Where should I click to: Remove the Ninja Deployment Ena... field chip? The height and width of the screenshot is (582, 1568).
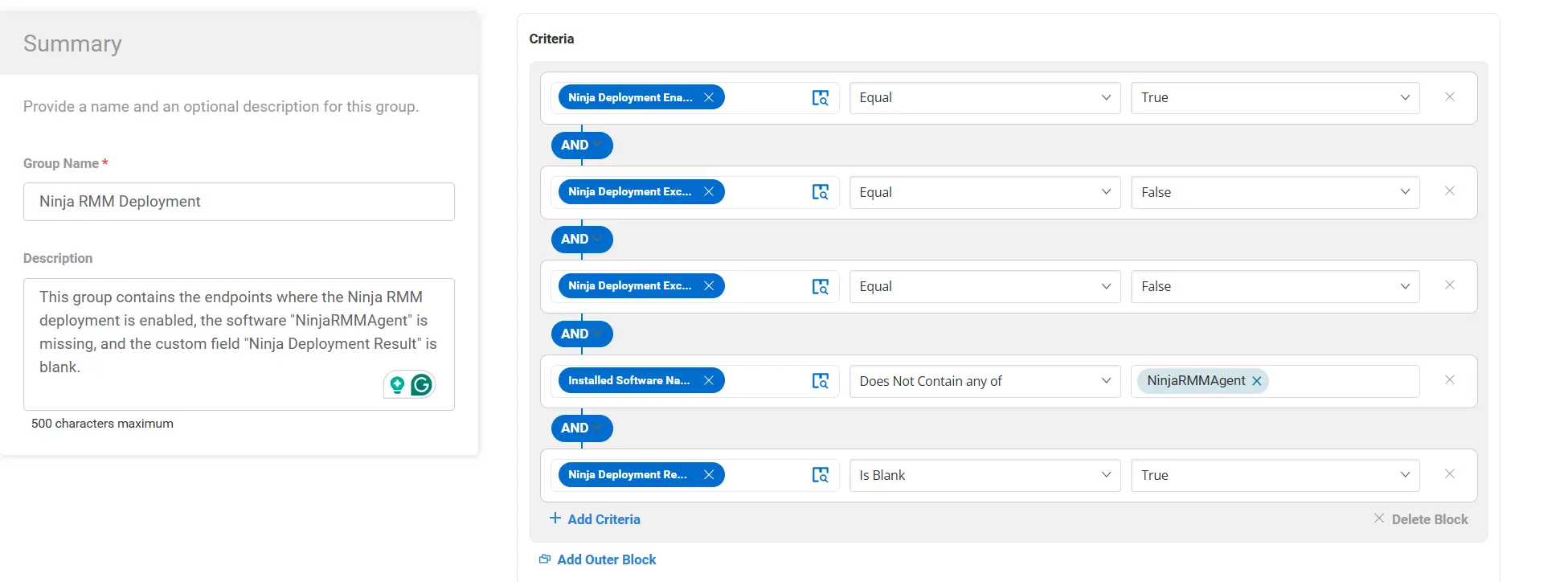709,97
